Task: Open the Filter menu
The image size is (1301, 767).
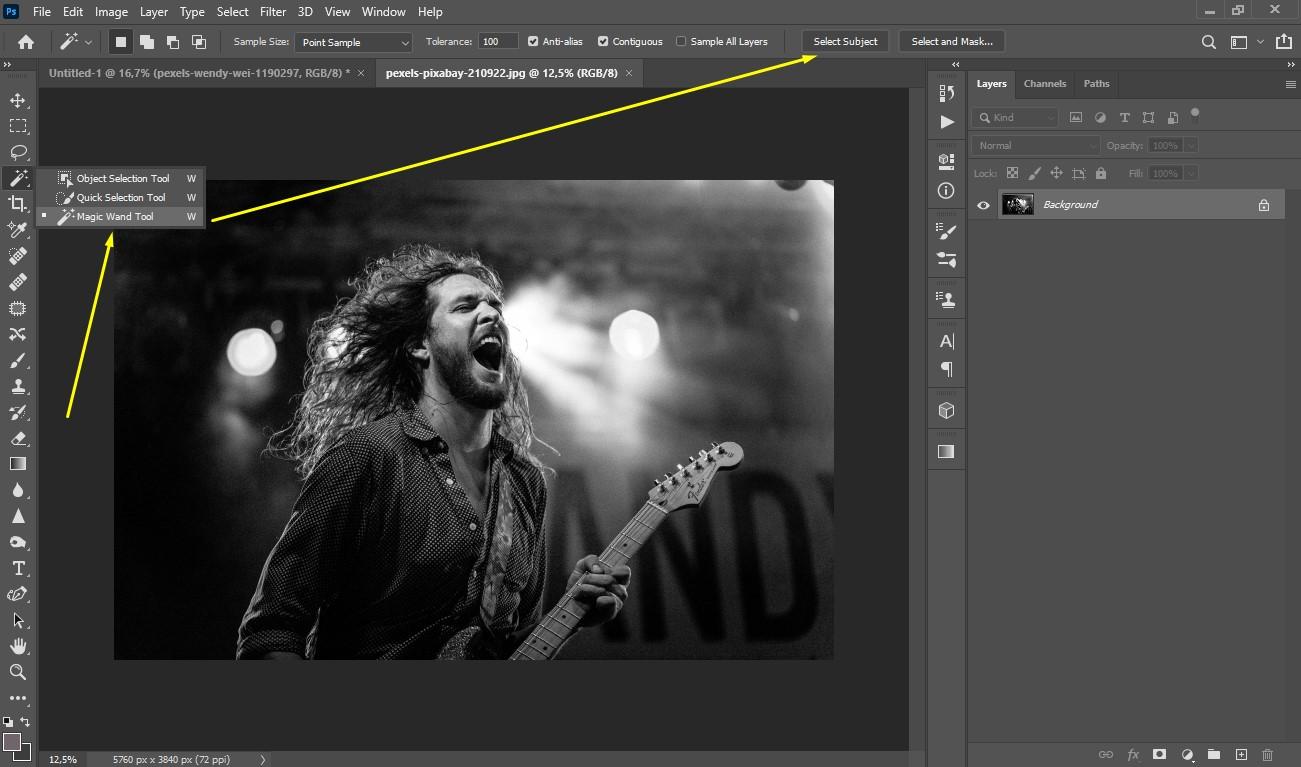Action: (273, 12)
